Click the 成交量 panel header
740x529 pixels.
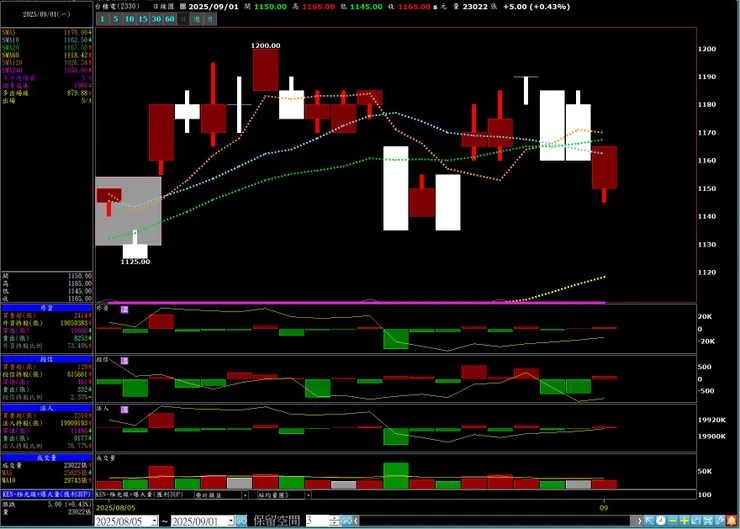46,457
